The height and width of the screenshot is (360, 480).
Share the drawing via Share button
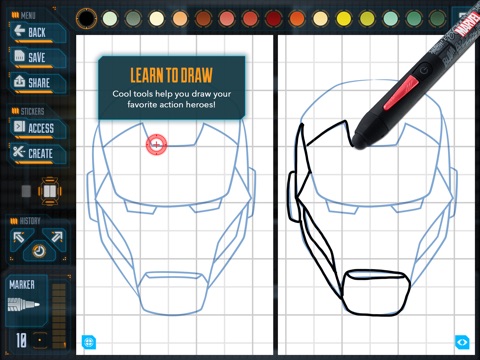point(37,82)
